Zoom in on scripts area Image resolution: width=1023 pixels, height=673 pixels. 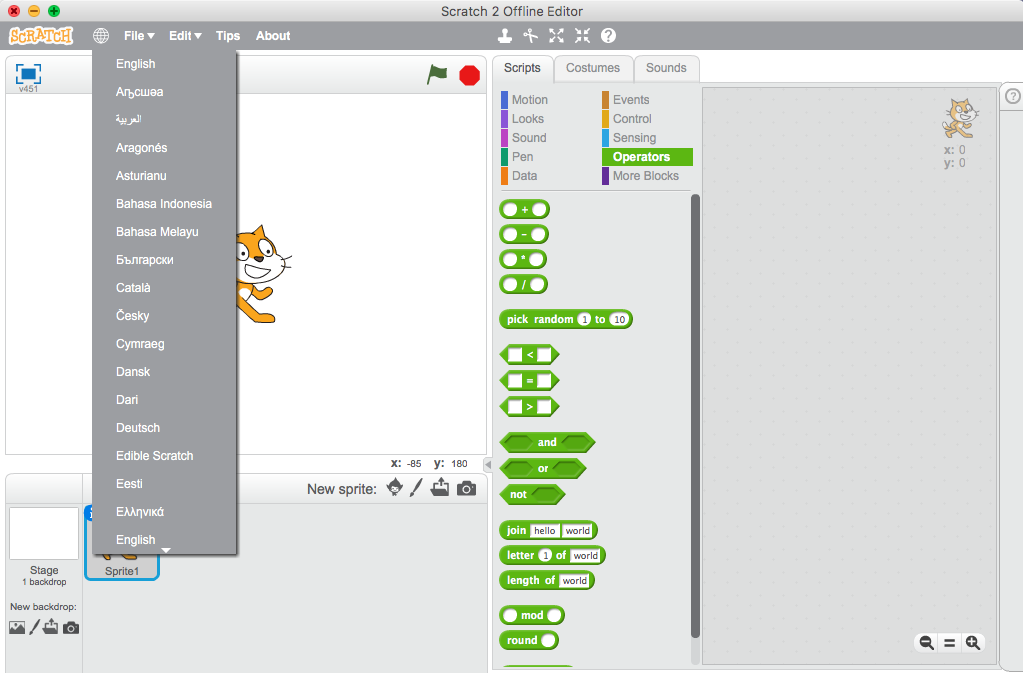click(x=973, y=643)
